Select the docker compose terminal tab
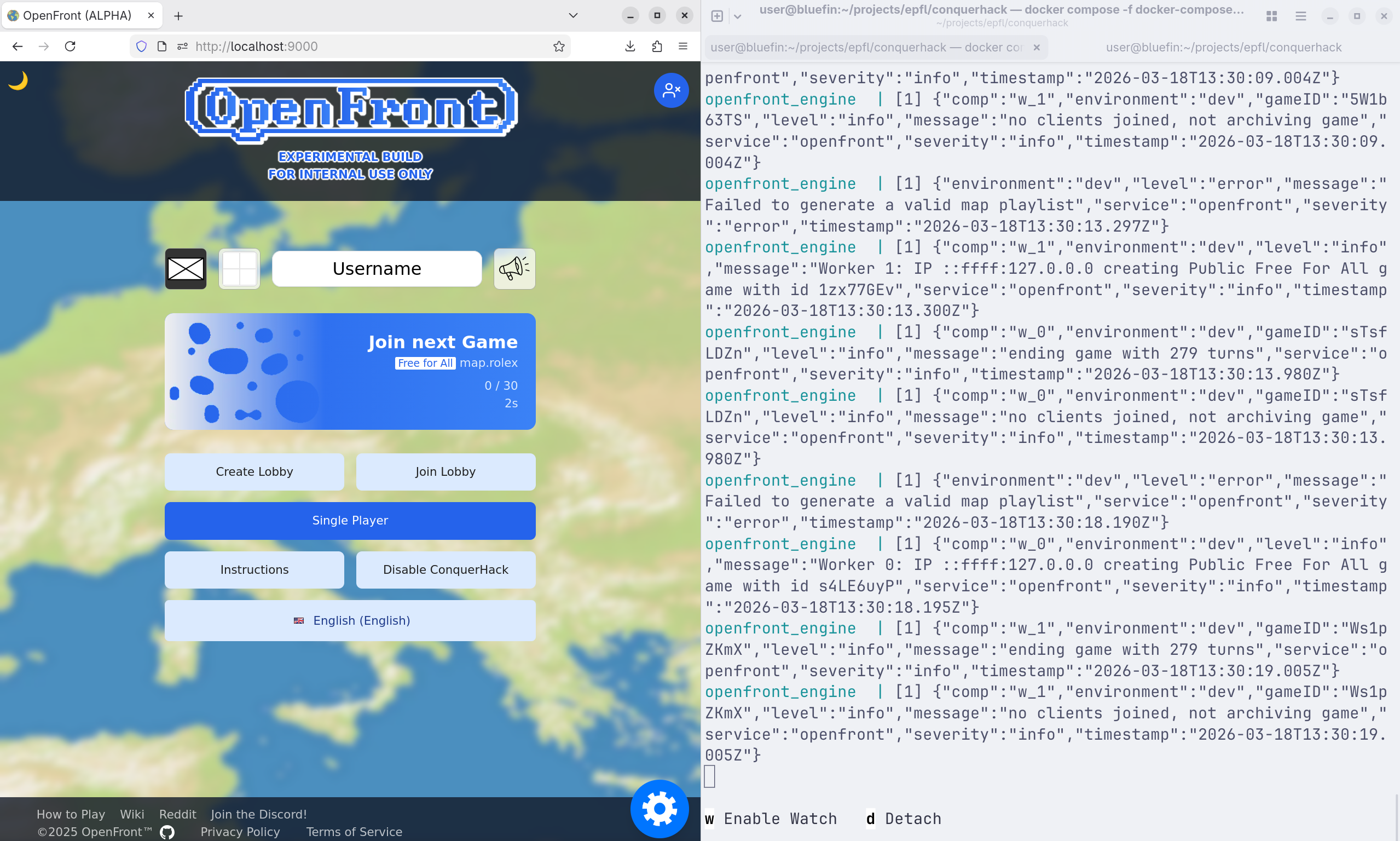Image resolution: width=1400 pixels, height=841 pixels. 876,48
